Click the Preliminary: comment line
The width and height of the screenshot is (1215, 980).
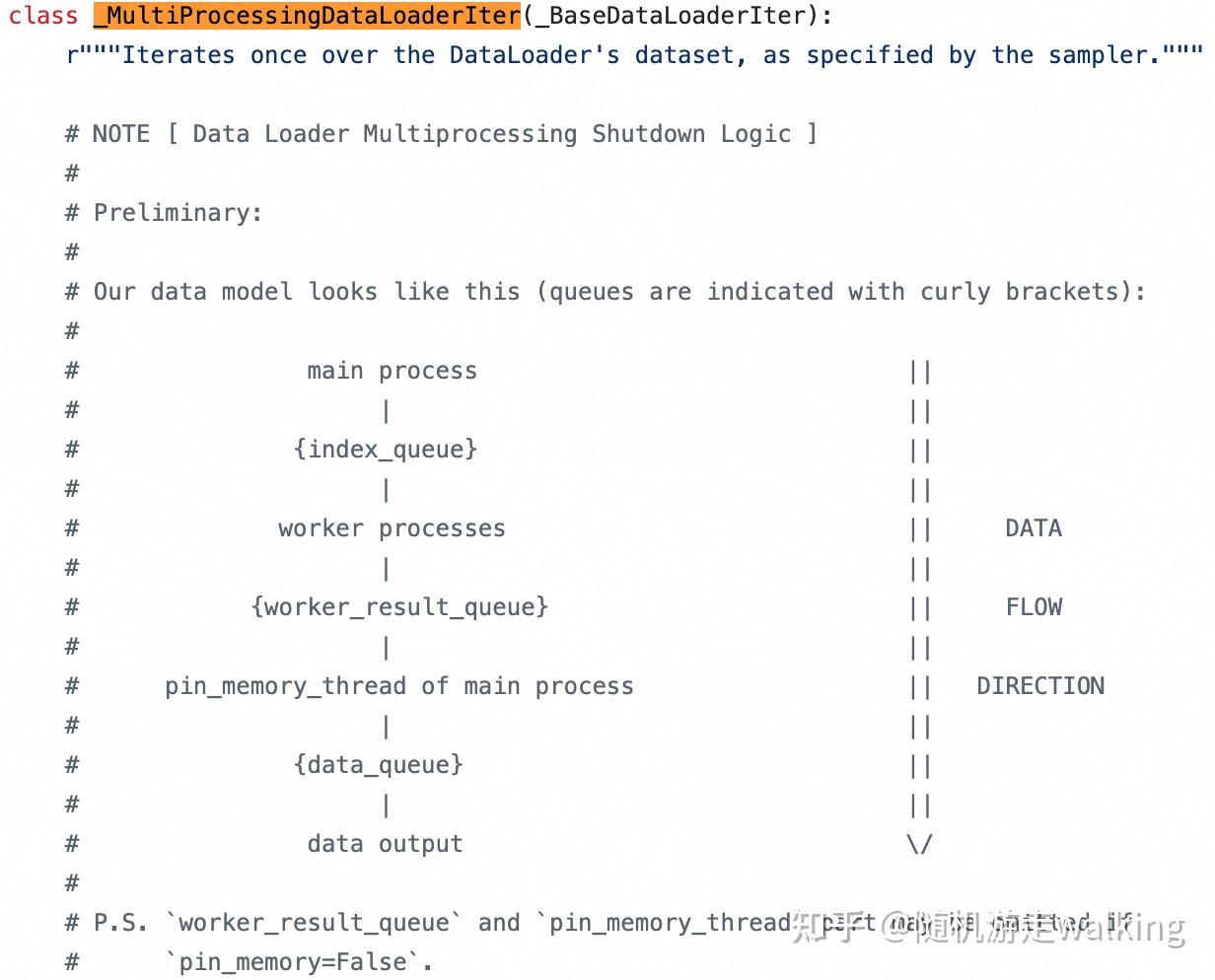click(178, 213)
